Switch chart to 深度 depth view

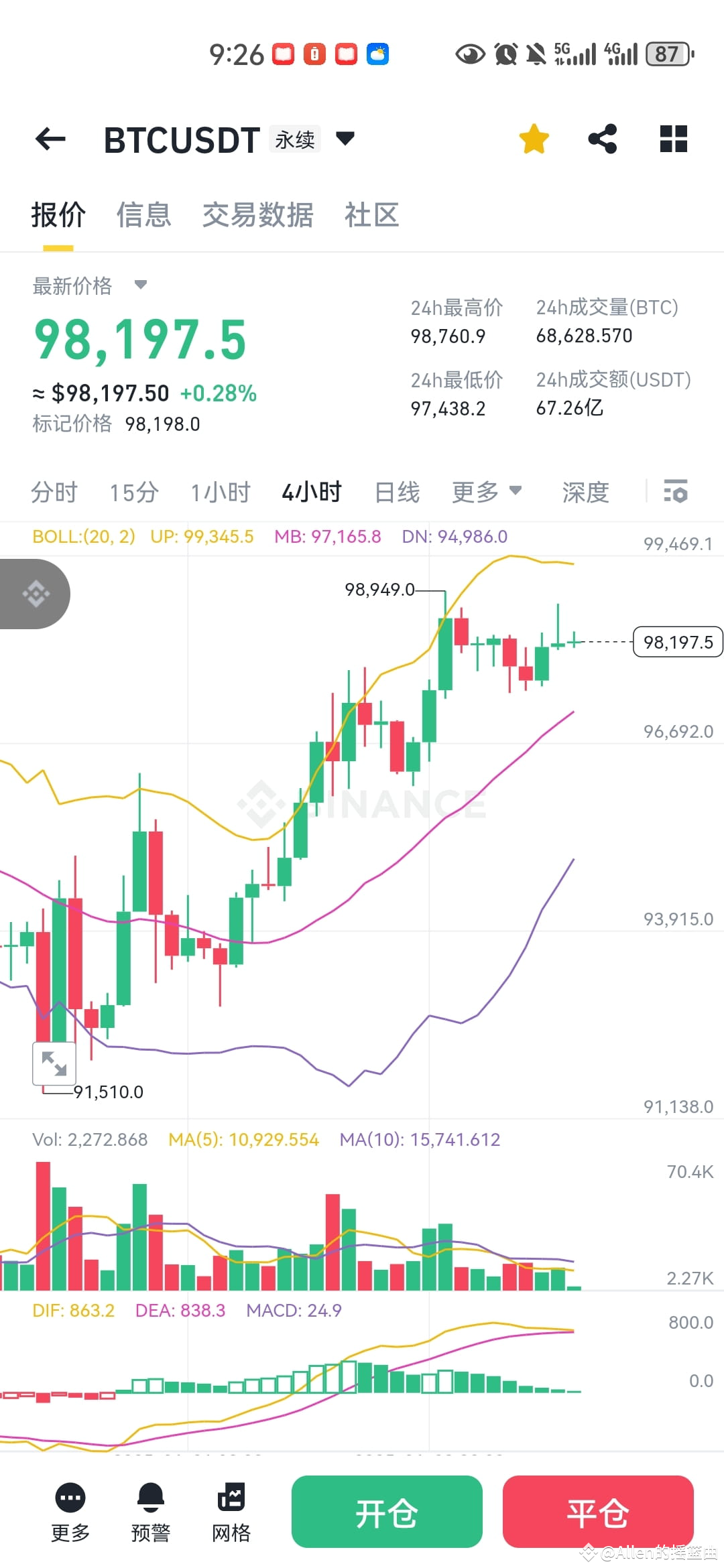click(585, 492)
